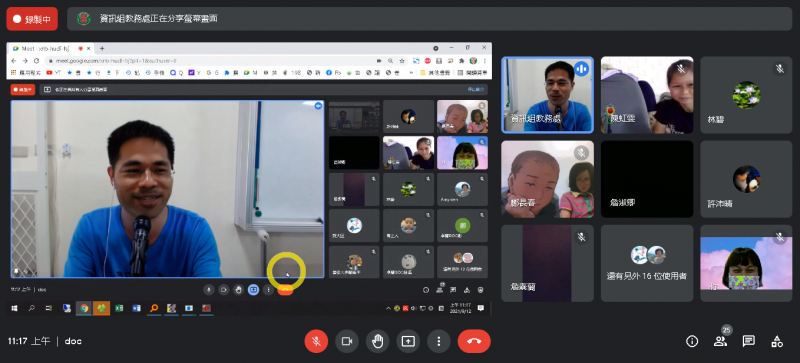
Task: Toggle the camera in the shared Meet controls
Action: [x=223, y=289]
